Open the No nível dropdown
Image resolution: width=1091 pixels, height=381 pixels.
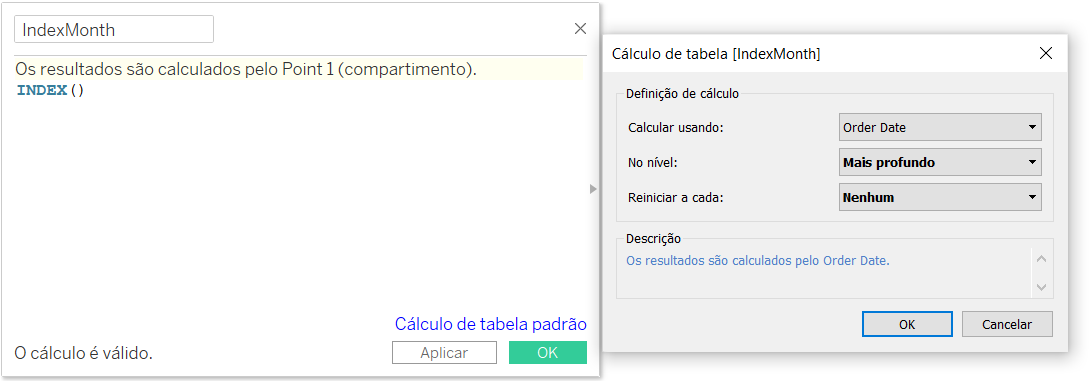pos(940,162)
